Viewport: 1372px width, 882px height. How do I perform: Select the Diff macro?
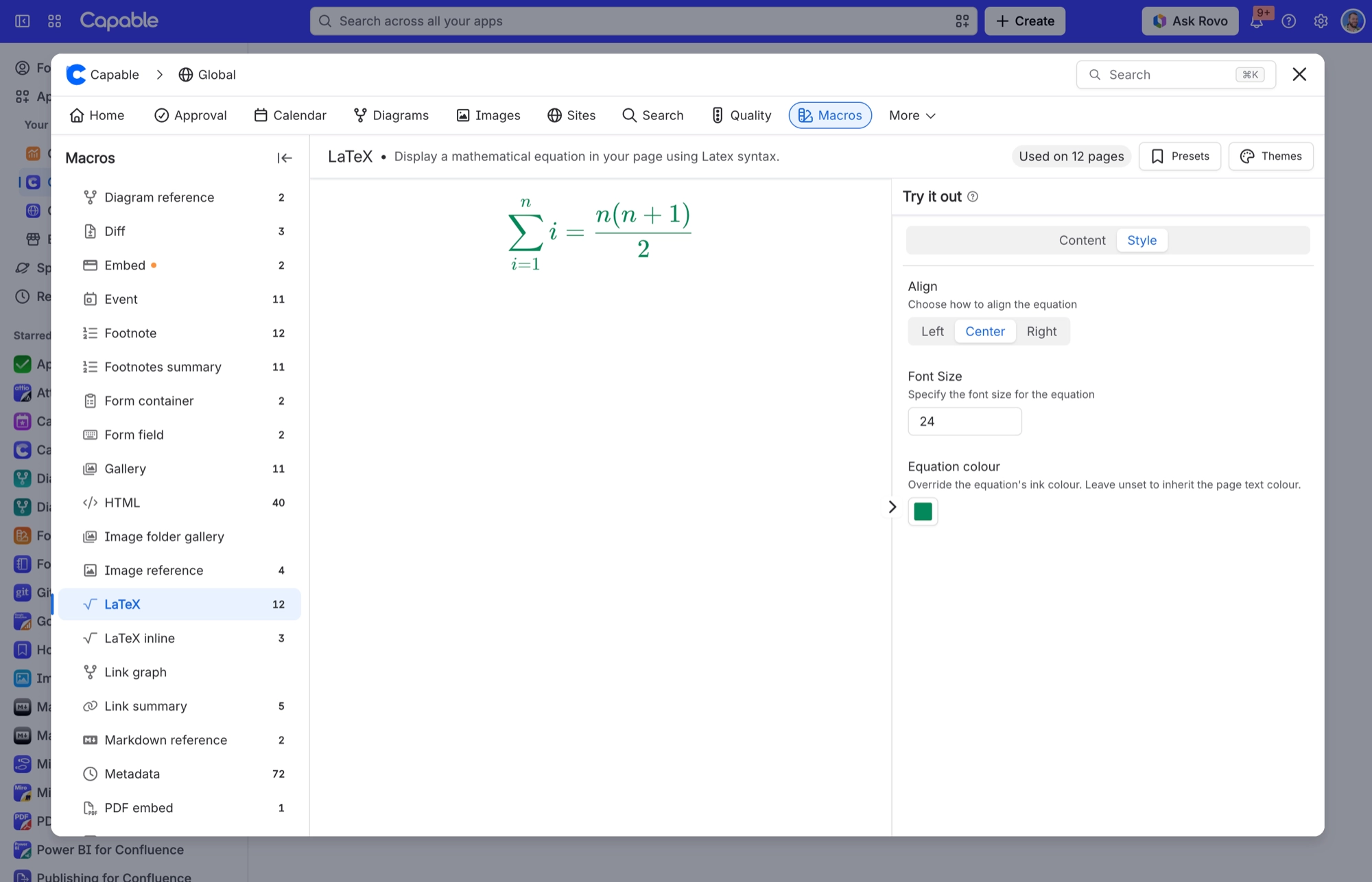(x=180, y=231)
